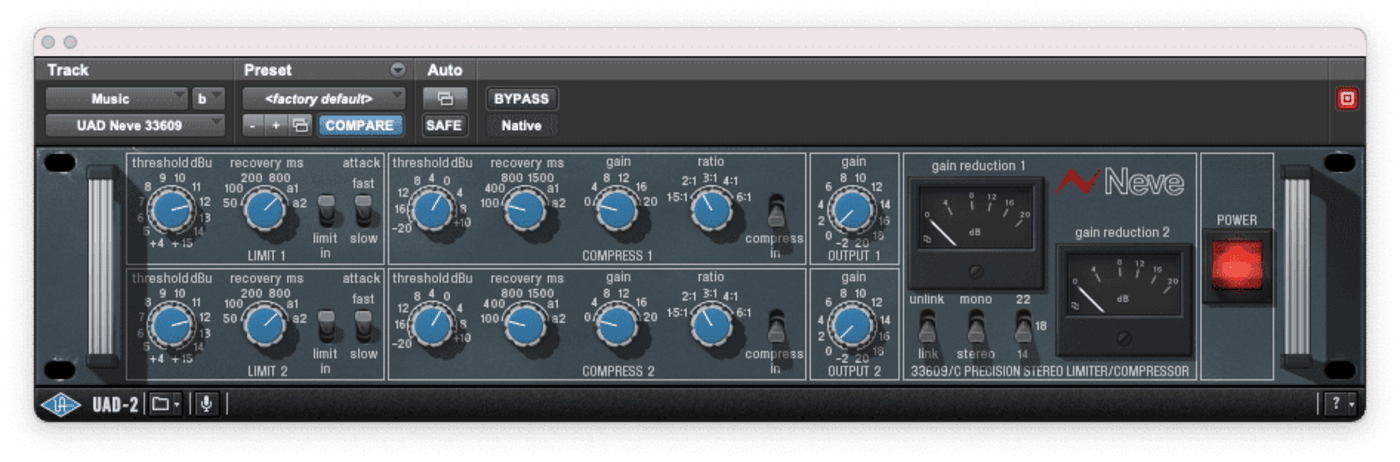The width and height of the screenshot is (1400, 462).
Task: Click the LIMIT 1 recovery knob
Action: click(x=265, y=211)
